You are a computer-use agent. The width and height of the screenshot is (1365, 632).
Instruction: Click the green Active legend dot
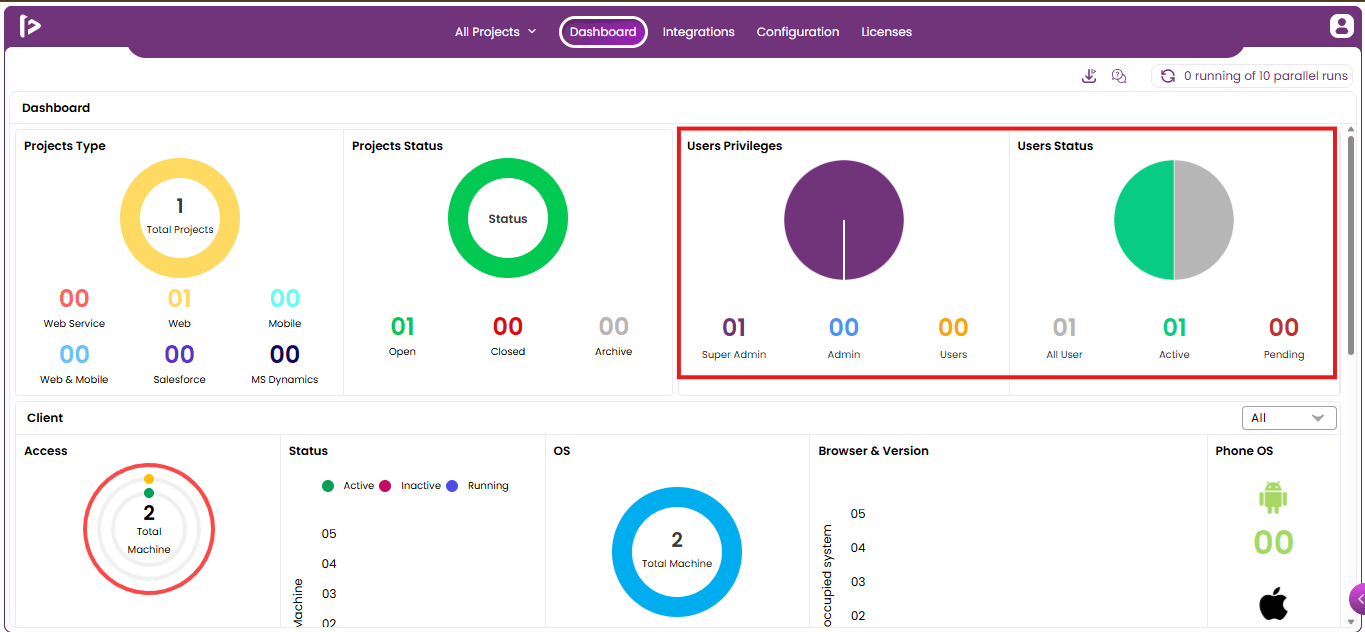[328, 486]
